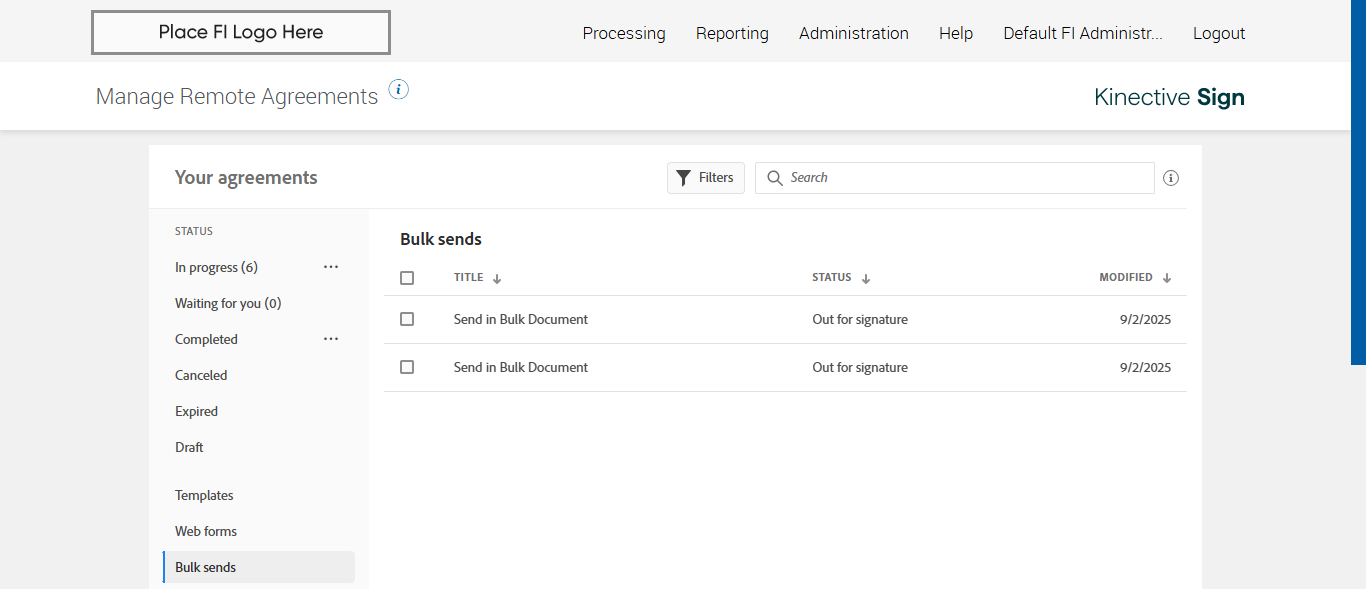Image resolution: width=1366 pixels, height=589 pixels.
Task: Click the blue vertical scrollbar on right edge
Action: pos(1358,180)
